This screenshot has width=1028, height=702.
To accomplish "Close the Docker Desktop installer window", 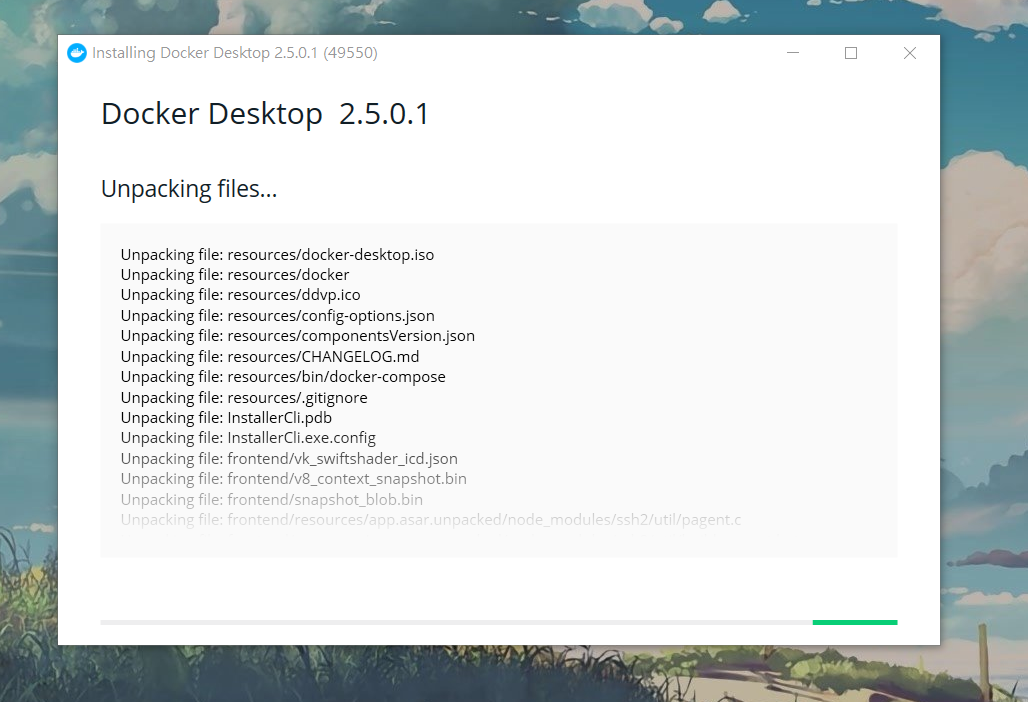I will pyautogui.click(x=909, y=53).
